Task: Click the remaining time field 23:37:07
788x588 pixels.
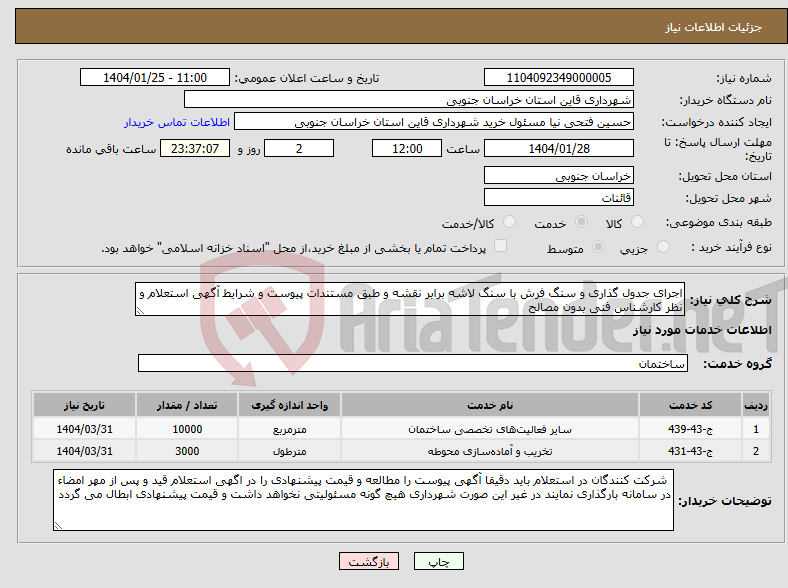Action: pyautogui.click(x=195, y=148)
